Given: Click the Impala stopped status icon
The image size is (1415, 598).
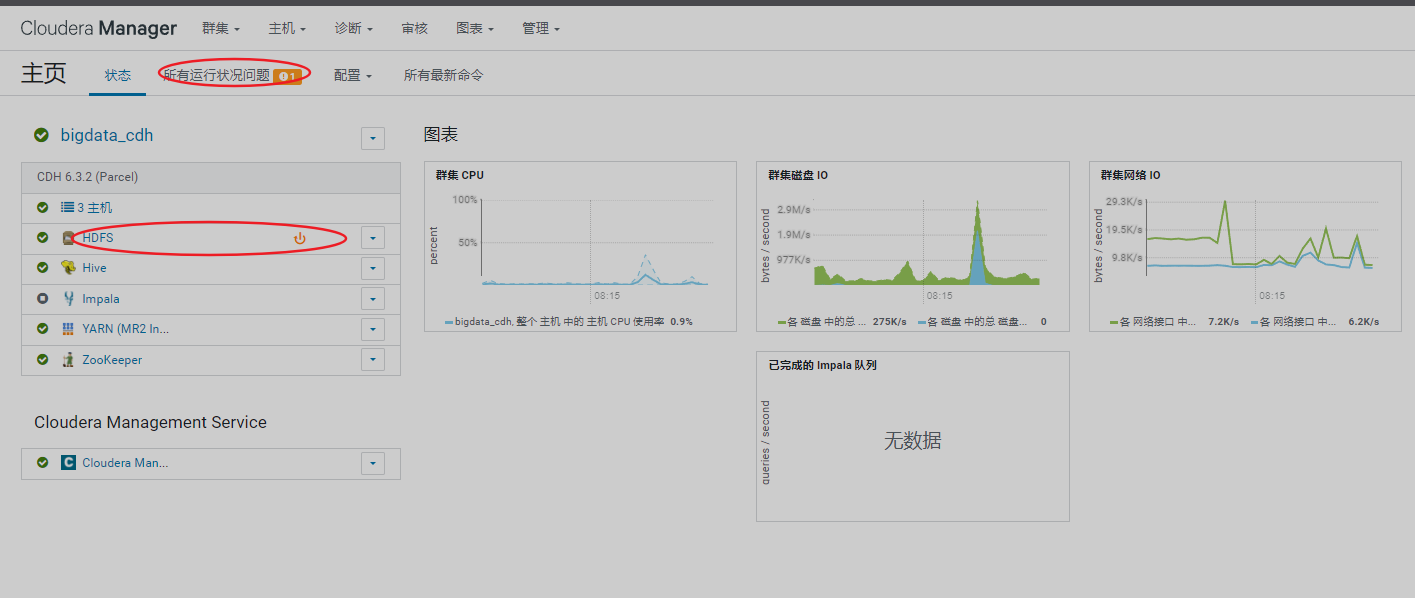Looking at the screenshot, I should [42, 299].
